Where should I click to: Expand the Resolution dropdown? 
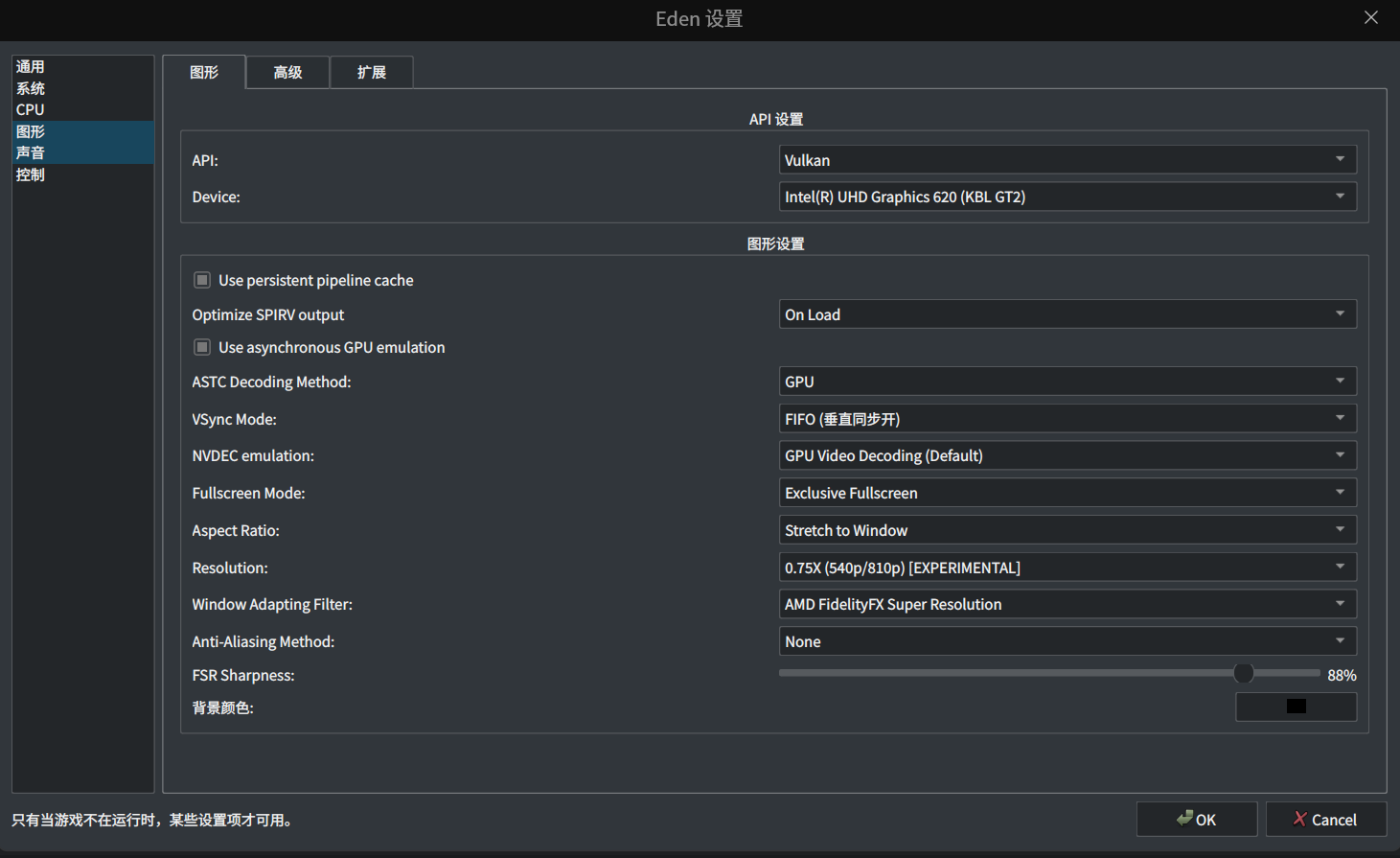[1067, 568]
